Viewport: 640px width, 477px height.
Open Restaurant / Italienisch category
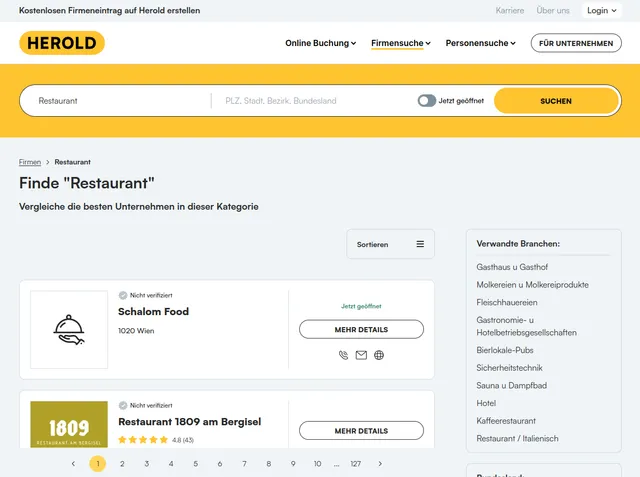[x=517, y=438]
